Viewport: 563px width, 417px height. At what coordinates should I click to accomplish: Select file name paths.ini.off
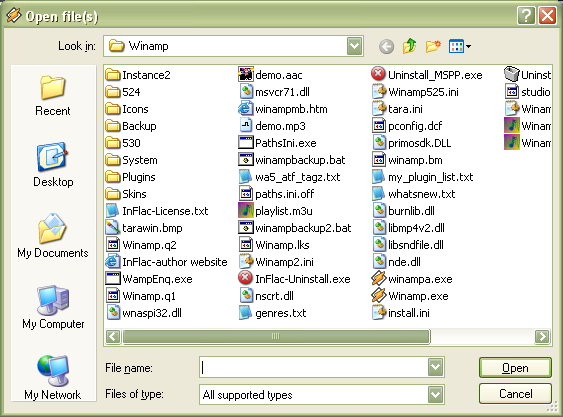pyautogui.click(x=285, y=194)
